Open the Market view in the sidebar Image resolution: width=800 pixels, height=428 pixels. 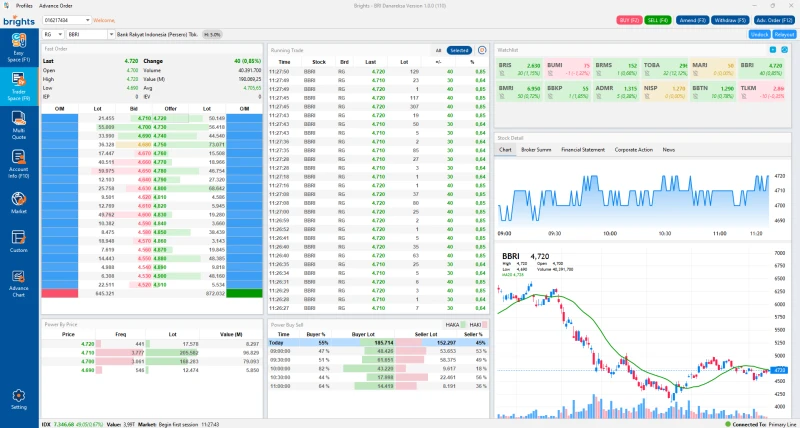click(19, 204)
